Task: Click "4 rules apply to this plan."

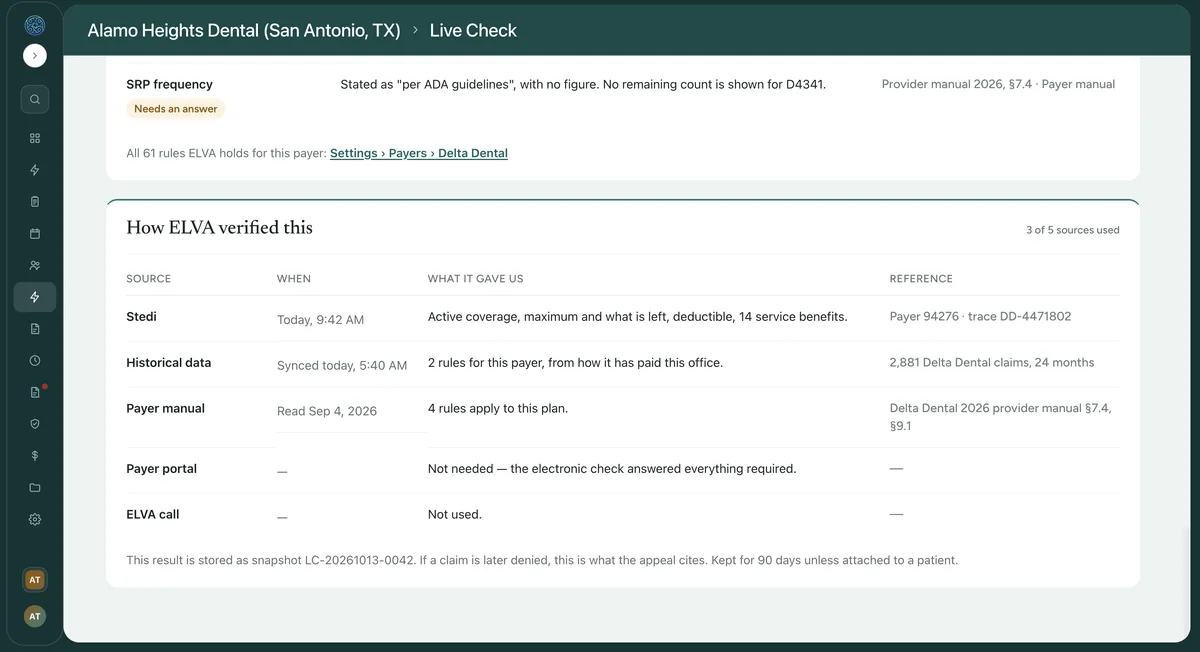Action: tap(498, 408)
